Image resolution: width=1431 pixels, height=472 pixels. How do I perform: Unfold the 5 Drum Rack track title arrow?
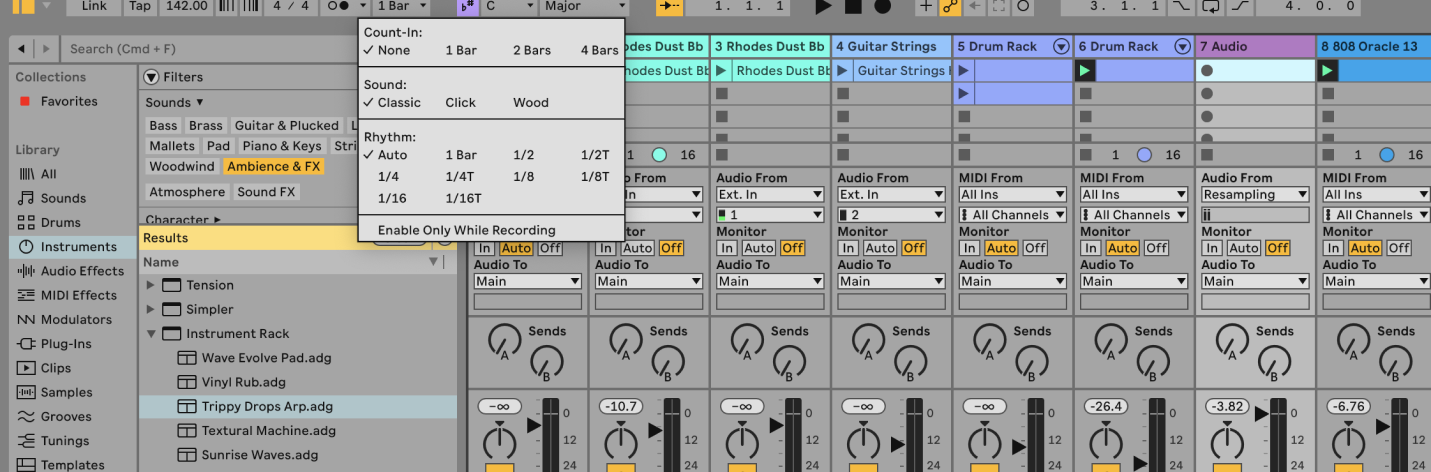(x=1061, y=46)
